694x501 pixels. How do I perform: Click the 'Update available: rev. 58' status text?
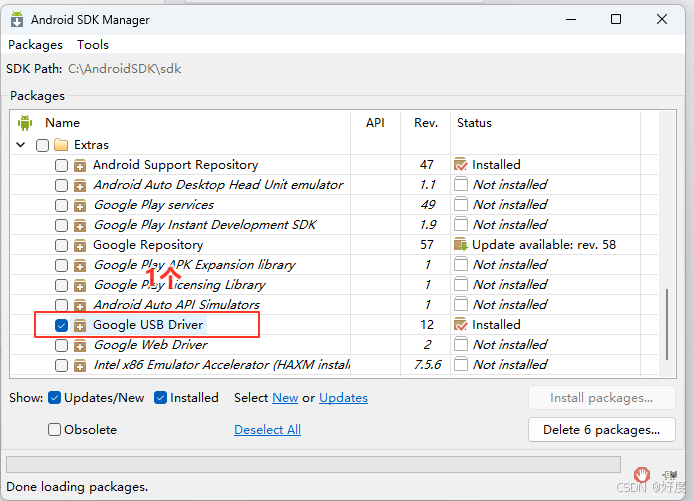(544, 245)
